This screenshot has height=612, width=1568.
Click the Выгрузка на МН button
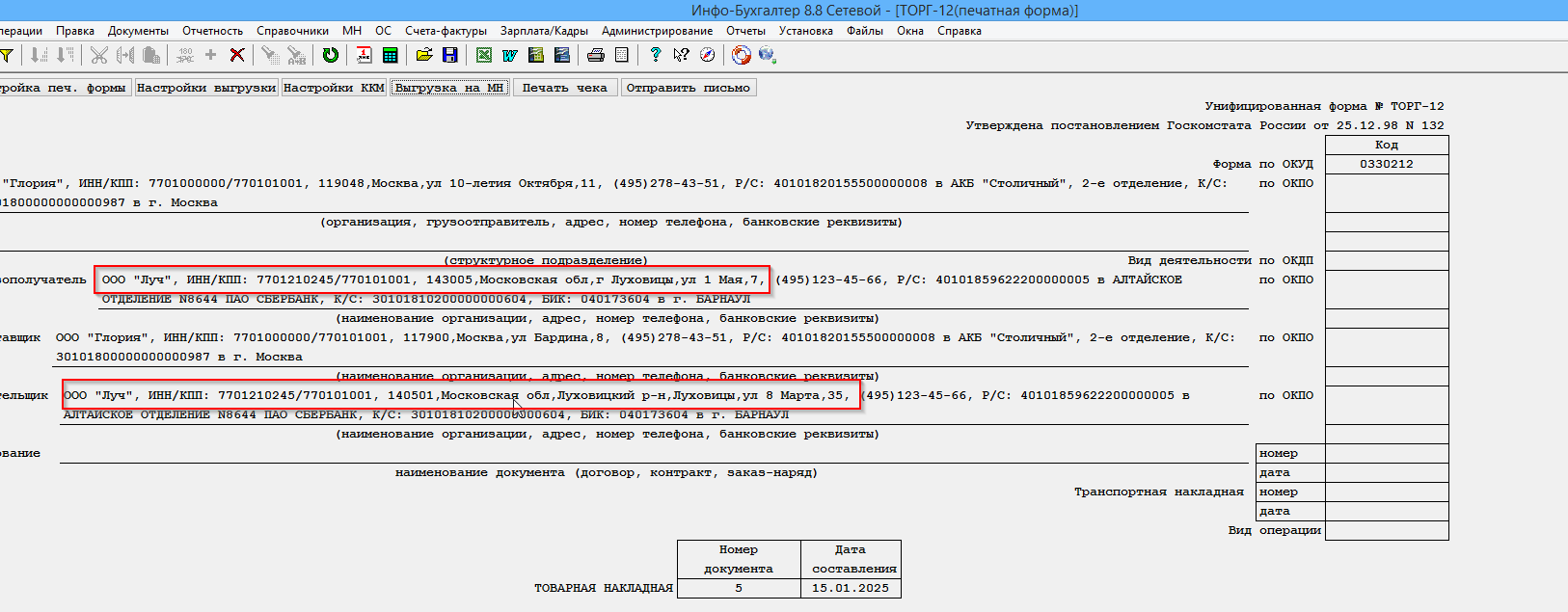pyautogui.click(x=449, y=88)
